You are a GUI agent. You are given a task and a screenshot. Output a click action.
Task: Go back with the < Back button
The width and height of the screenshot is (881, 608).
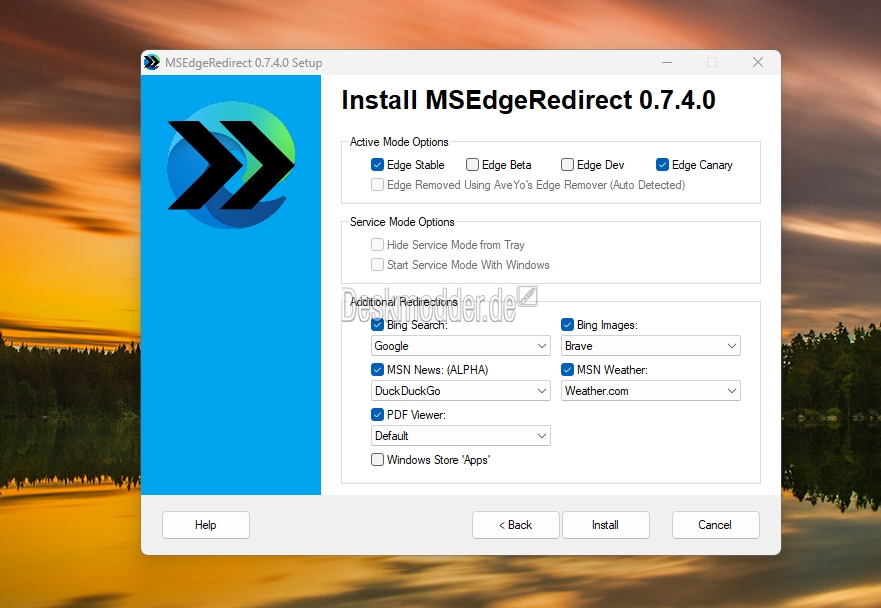[516, 525]
